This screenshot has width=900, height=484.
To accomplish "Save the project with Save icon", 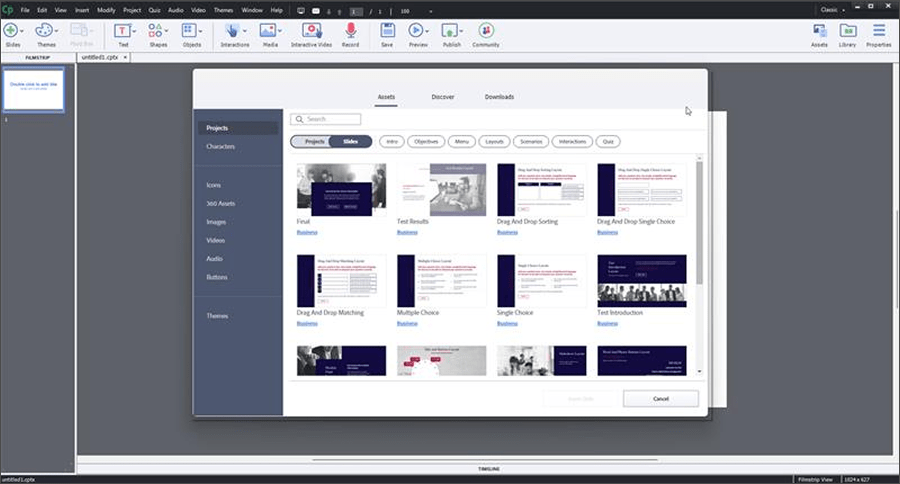I will (387, 30).
